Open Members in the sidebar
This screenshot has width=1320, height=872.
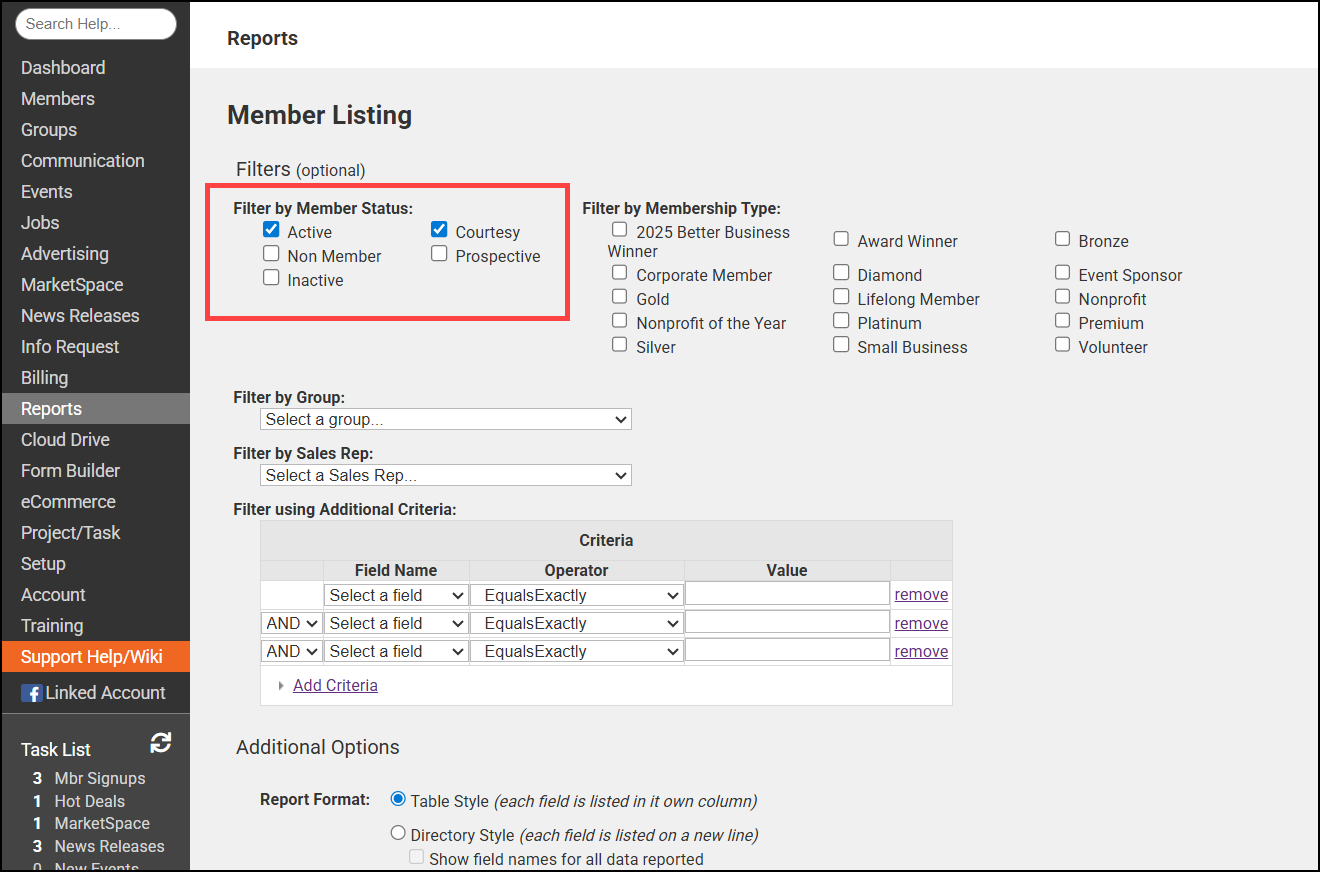tap(58, 99)
